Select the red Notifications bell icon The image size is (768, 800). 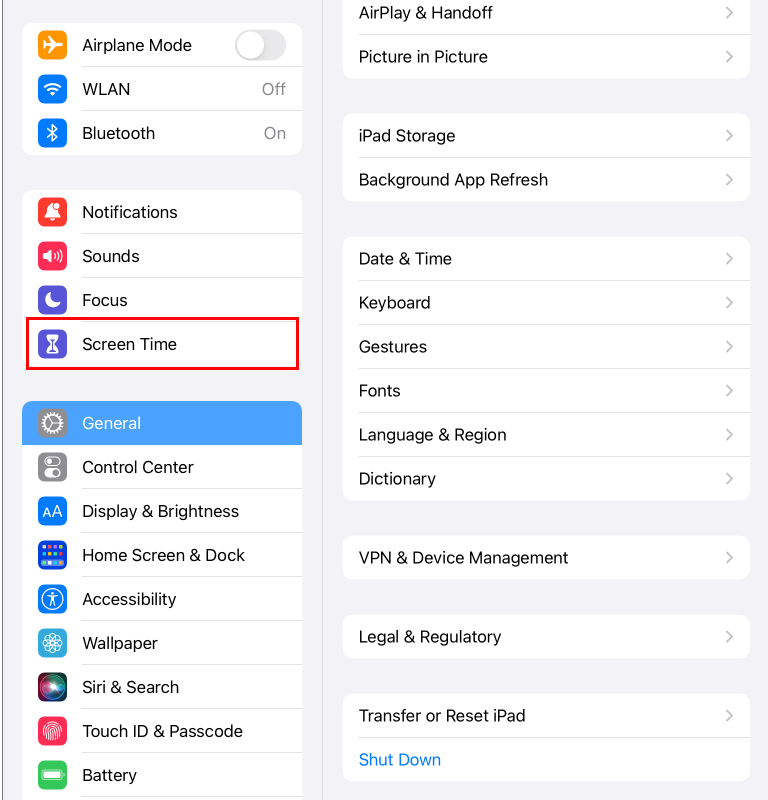[52, 212]
